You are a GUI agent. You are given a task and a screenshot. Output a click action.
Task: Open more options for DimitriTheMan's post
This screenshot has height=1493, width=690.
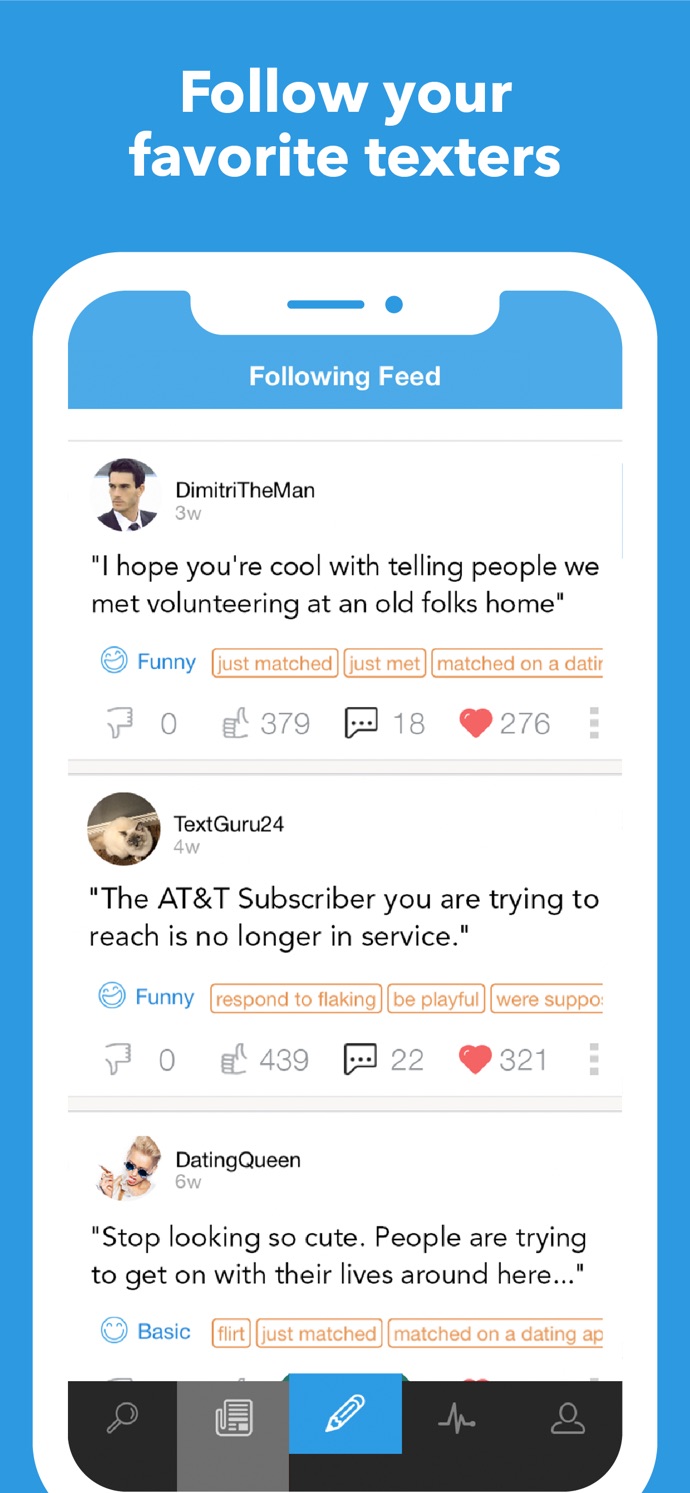tap(594, 723)
